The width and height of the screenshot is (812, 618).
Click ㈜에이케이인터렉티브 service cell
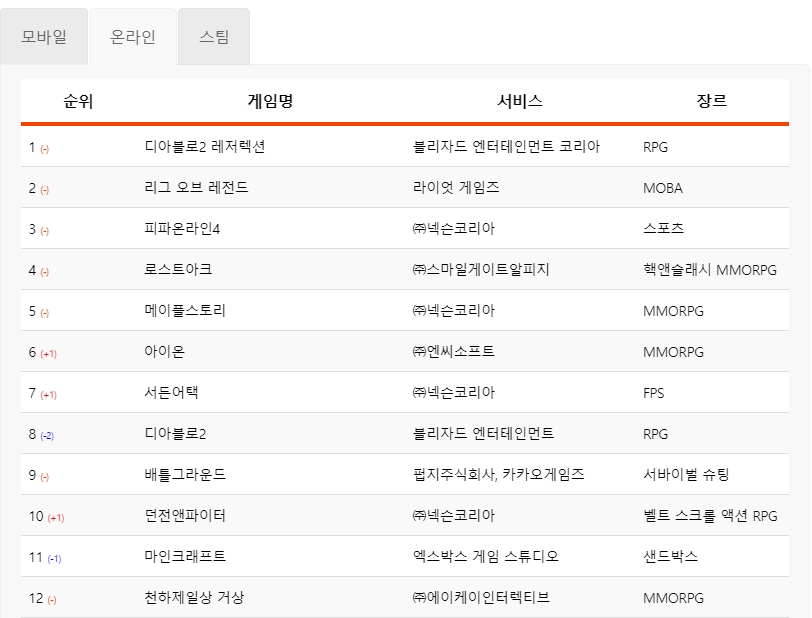(481, 597)
